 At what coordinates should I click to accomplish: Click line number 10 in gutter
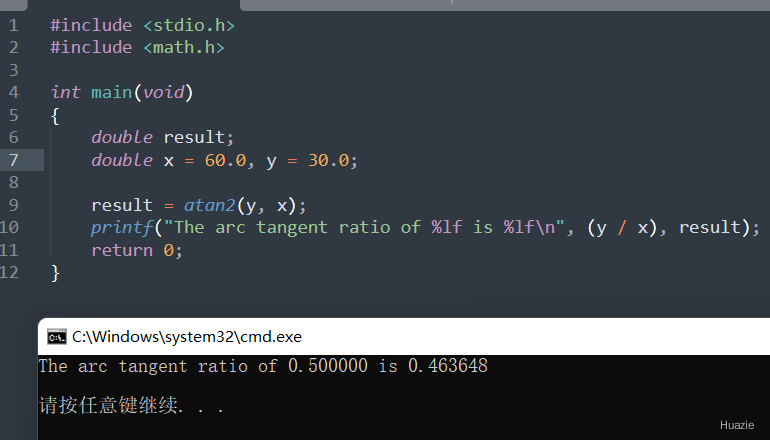pyautogui.click(x=9, y=227)
